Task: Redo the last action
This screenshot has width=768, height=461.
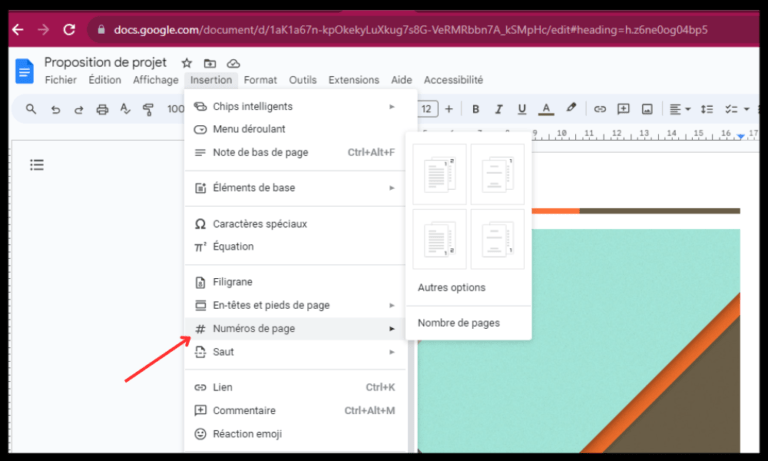Action: 78,109
